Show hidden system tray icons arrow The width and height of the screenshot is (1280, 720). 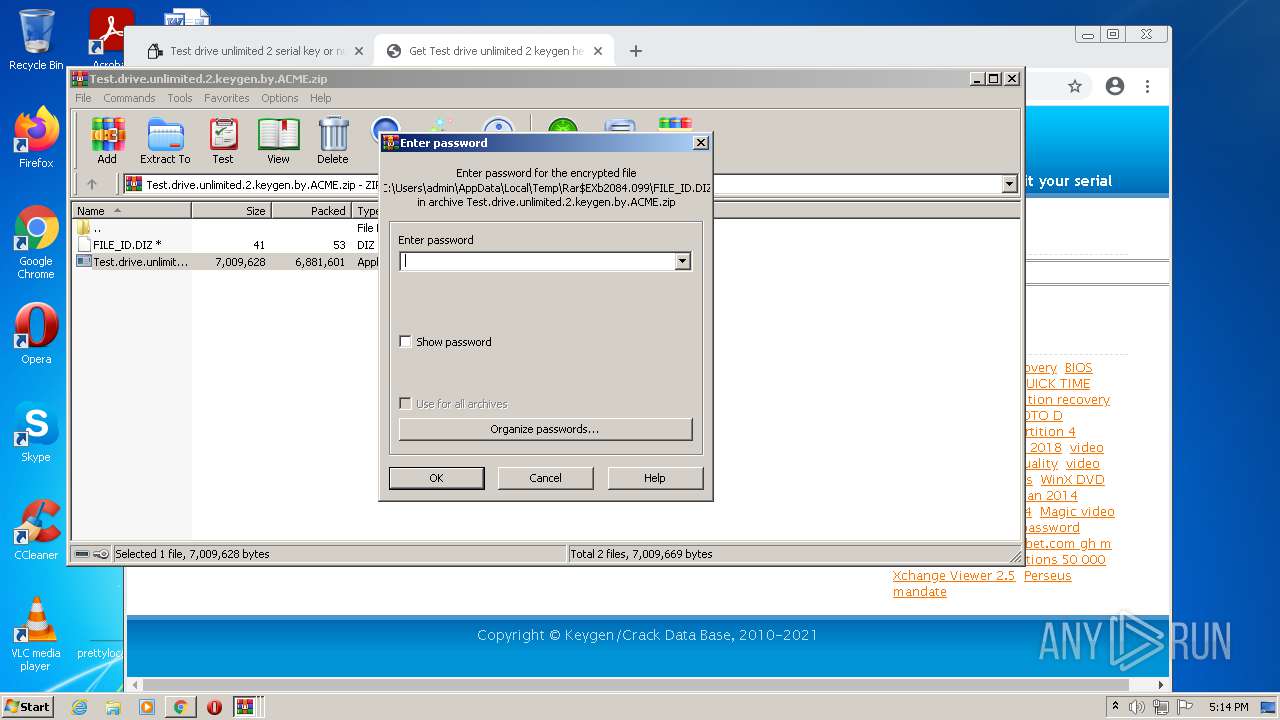[x=1115, y=707]
